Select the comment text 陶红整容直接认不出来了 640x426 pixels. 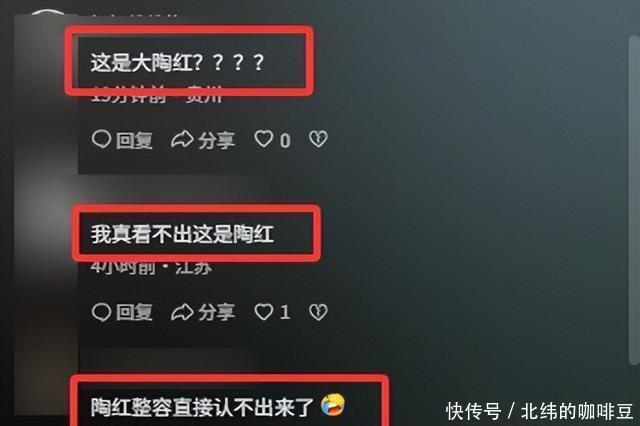pyautogui.click(x=202, y=407)
